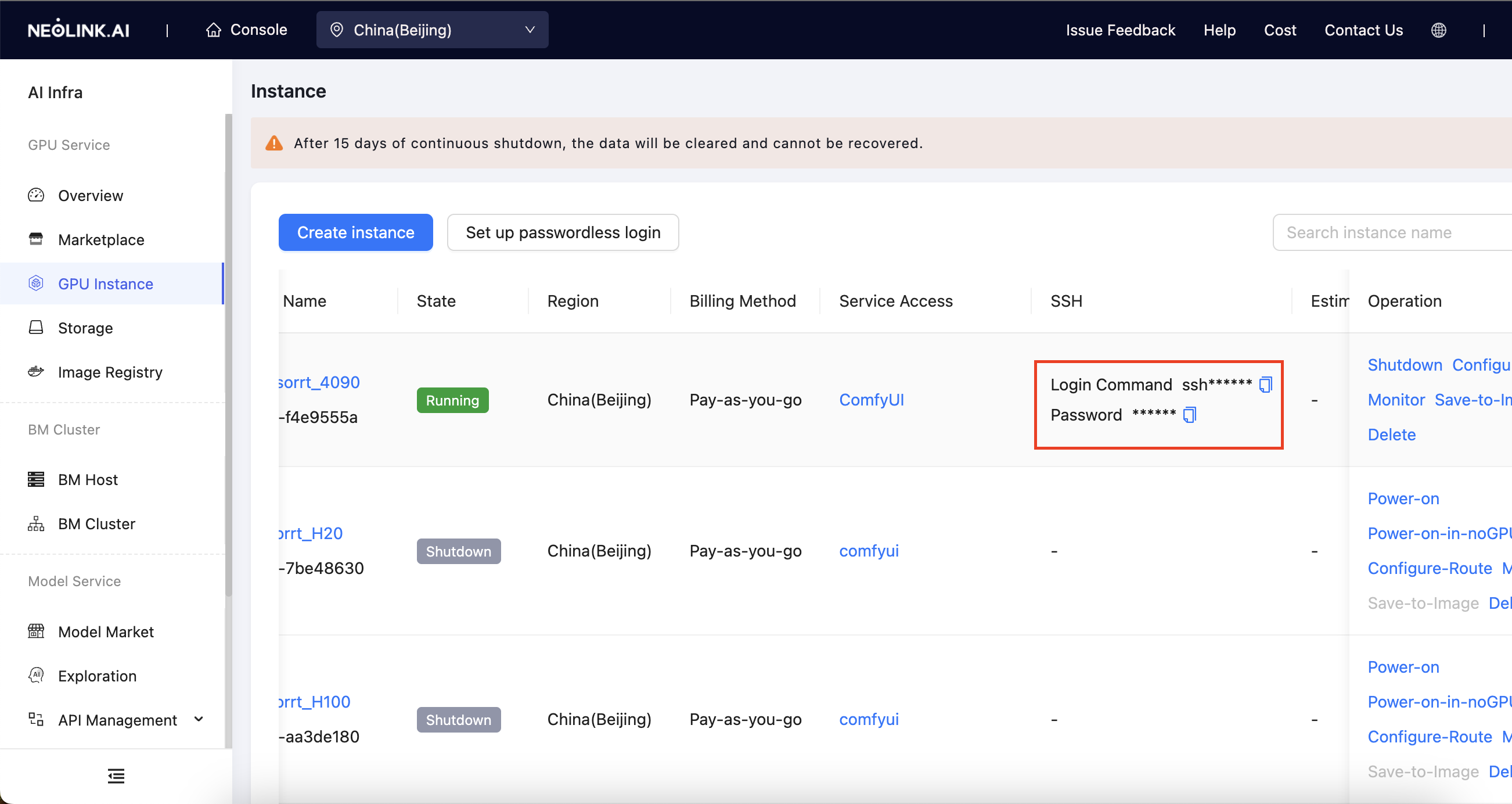
Task: Open Help in top navigation
Action: click(x=1219, y=30)
